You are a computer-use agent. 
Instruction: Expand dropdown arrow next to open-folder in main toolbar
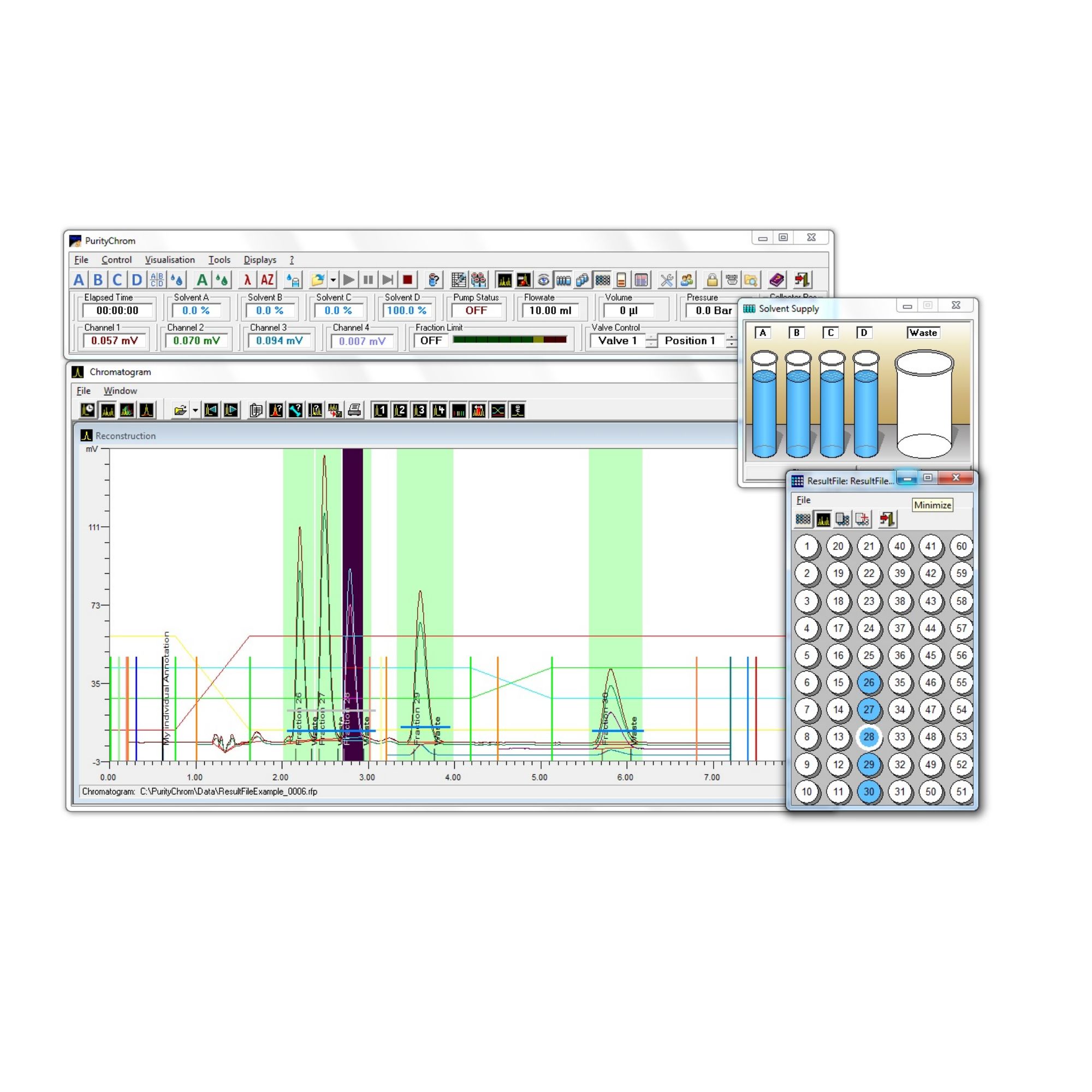tap(333, 280)
